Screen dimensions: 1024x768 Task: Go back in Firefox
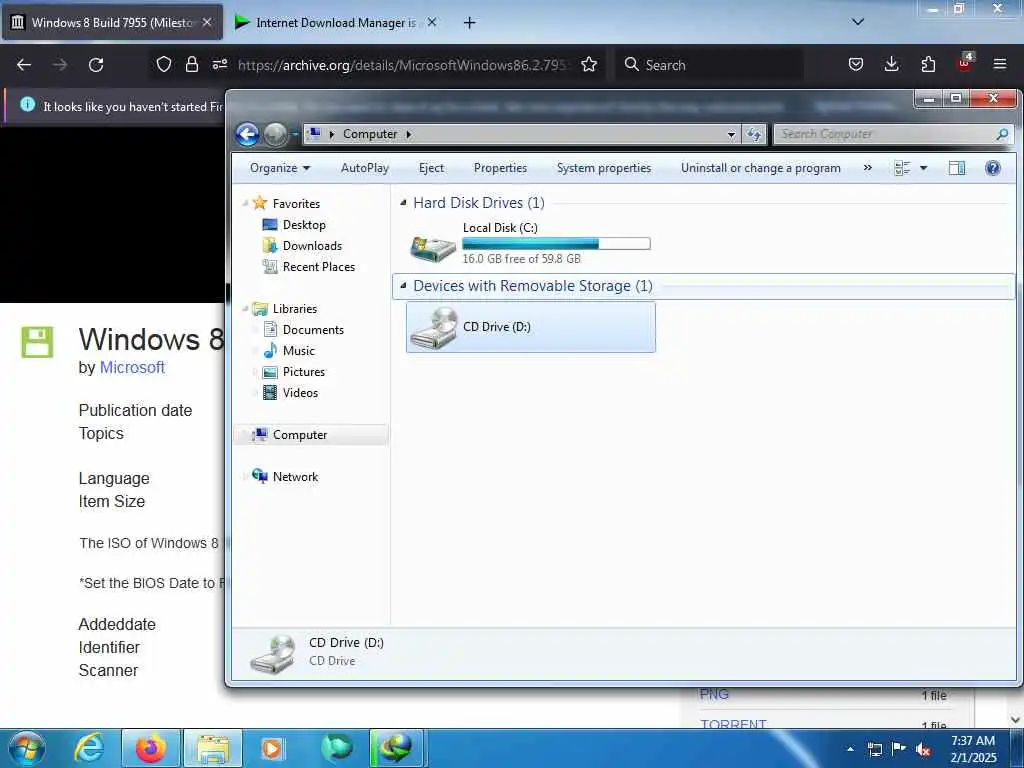click(x=24, y=65)
